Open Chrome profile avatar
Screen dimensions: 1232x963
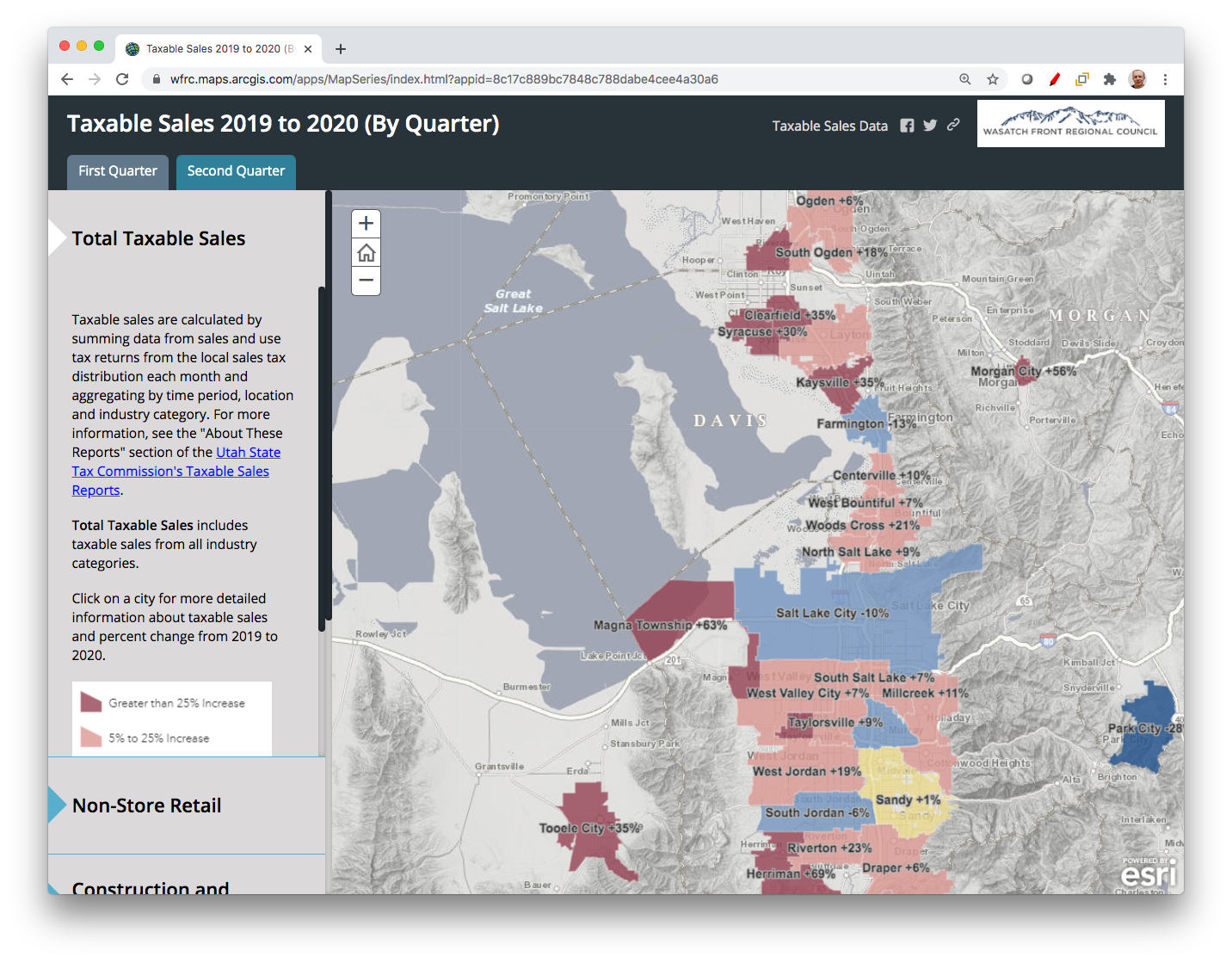pyautogui.click(x=1137, y=79)
